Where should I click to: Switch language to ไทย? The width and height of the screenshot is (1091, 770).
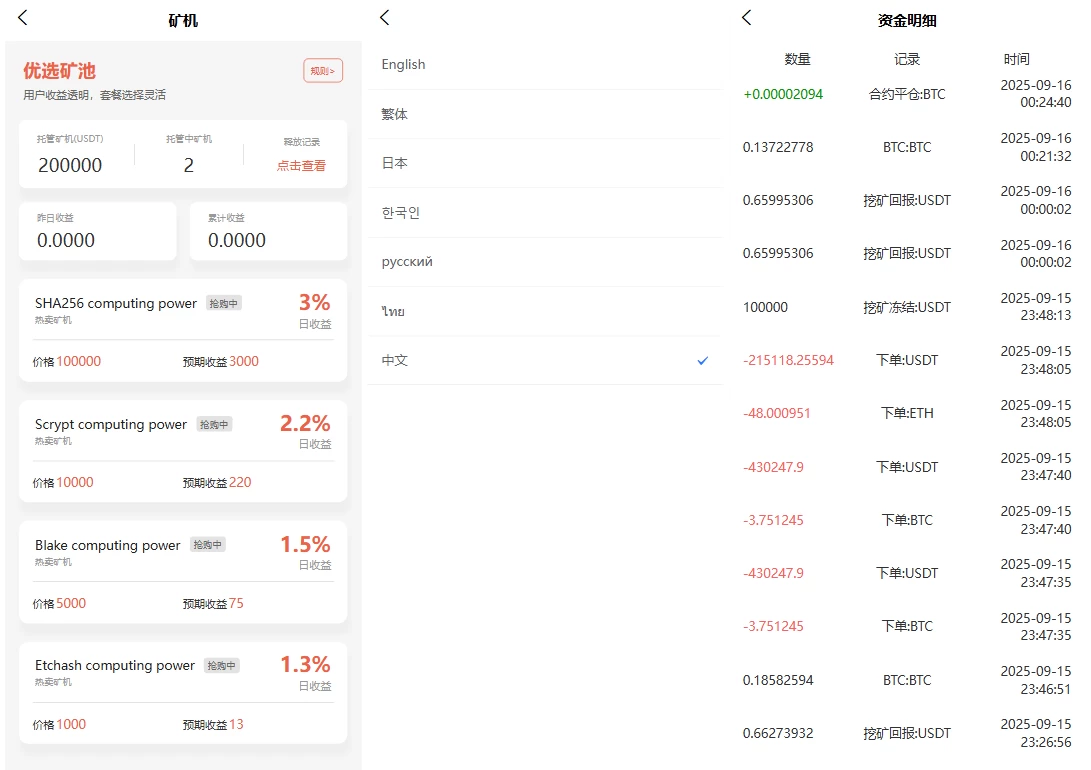point(391,311)
